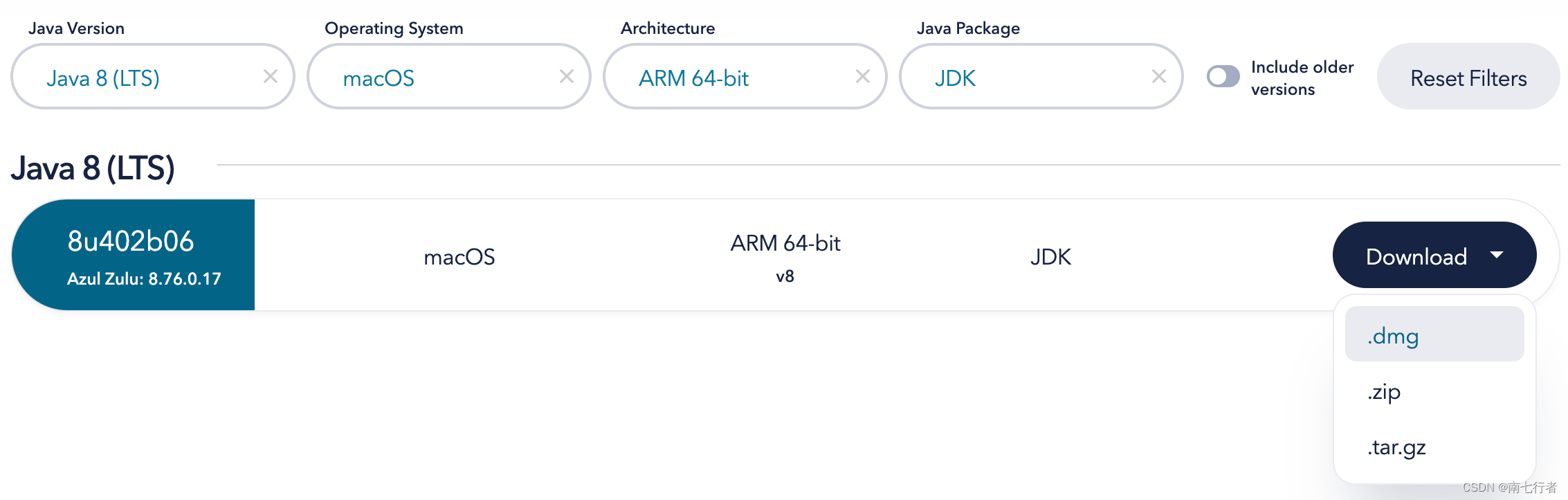Clear the Java 8 (LTS) version filter
This screenshot has width=1568, height=500.
point(271,76)
